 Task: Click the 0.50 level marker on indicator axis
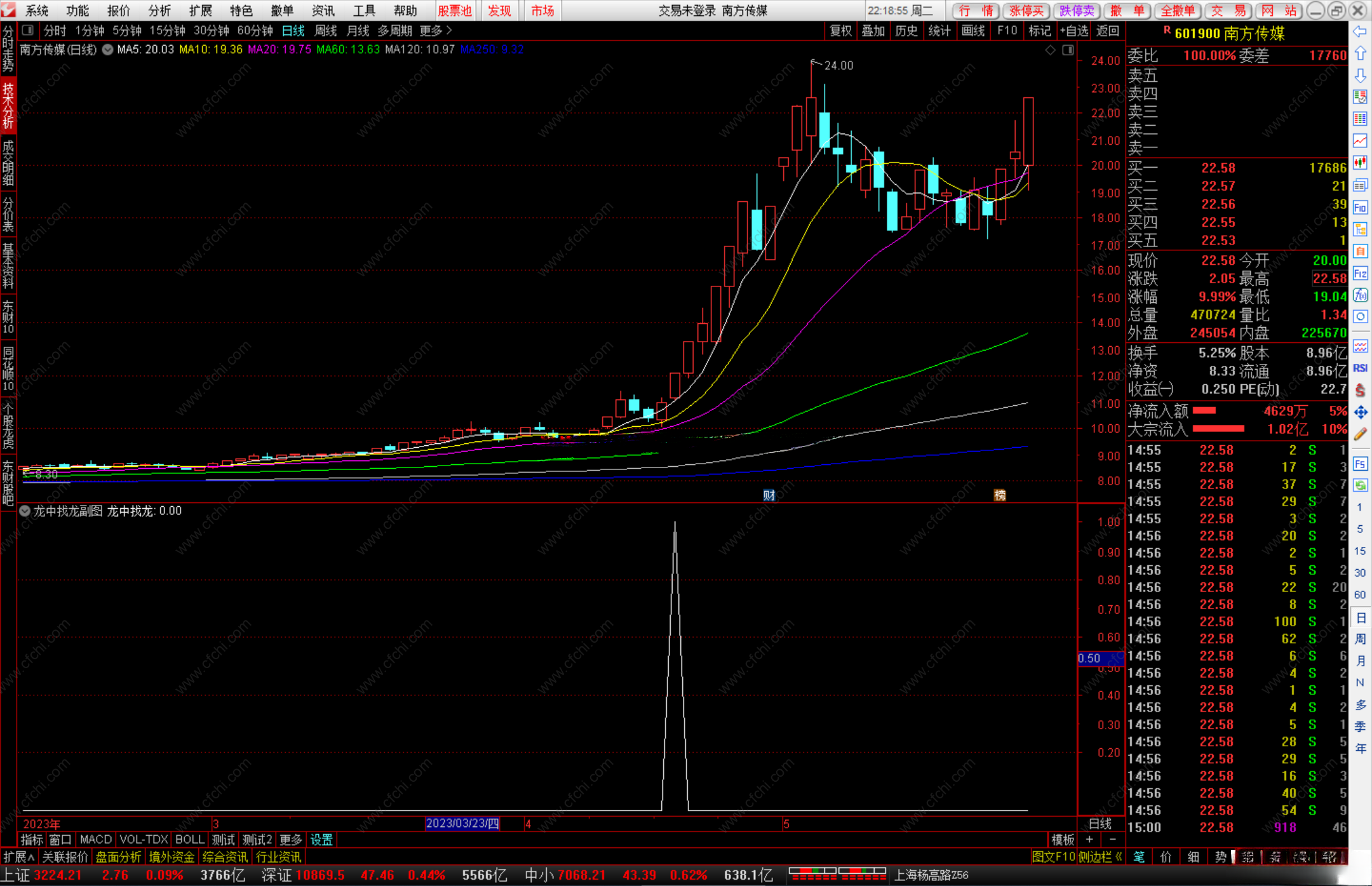click(1090, 659)
